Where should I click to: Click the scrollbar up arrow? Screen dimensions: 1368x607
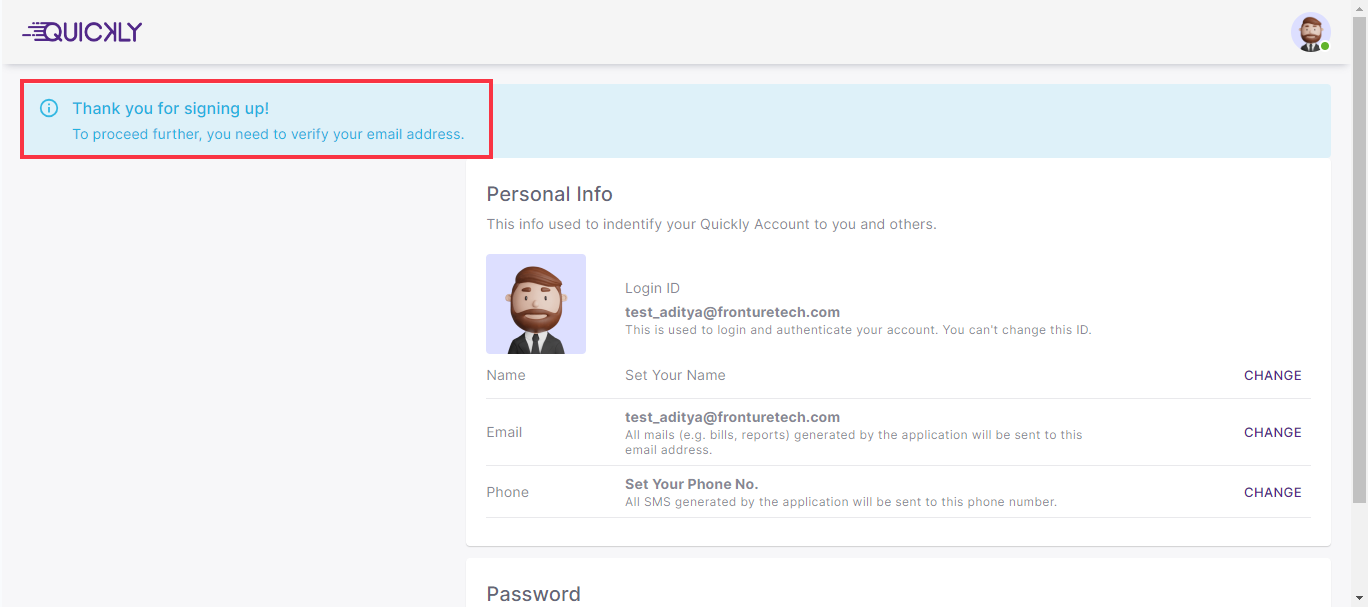pyautogui.click(x=1359, y=7)
